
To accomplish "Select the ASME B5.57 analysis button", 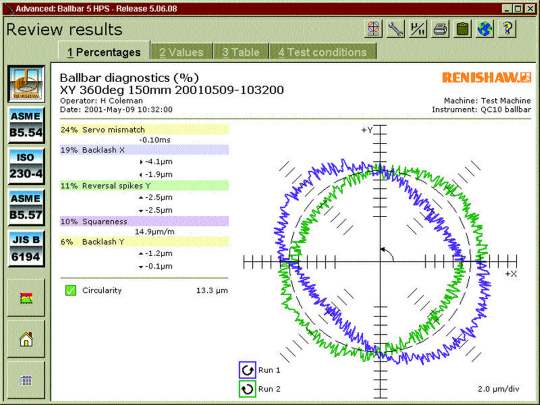I will (x=26, y=207).
